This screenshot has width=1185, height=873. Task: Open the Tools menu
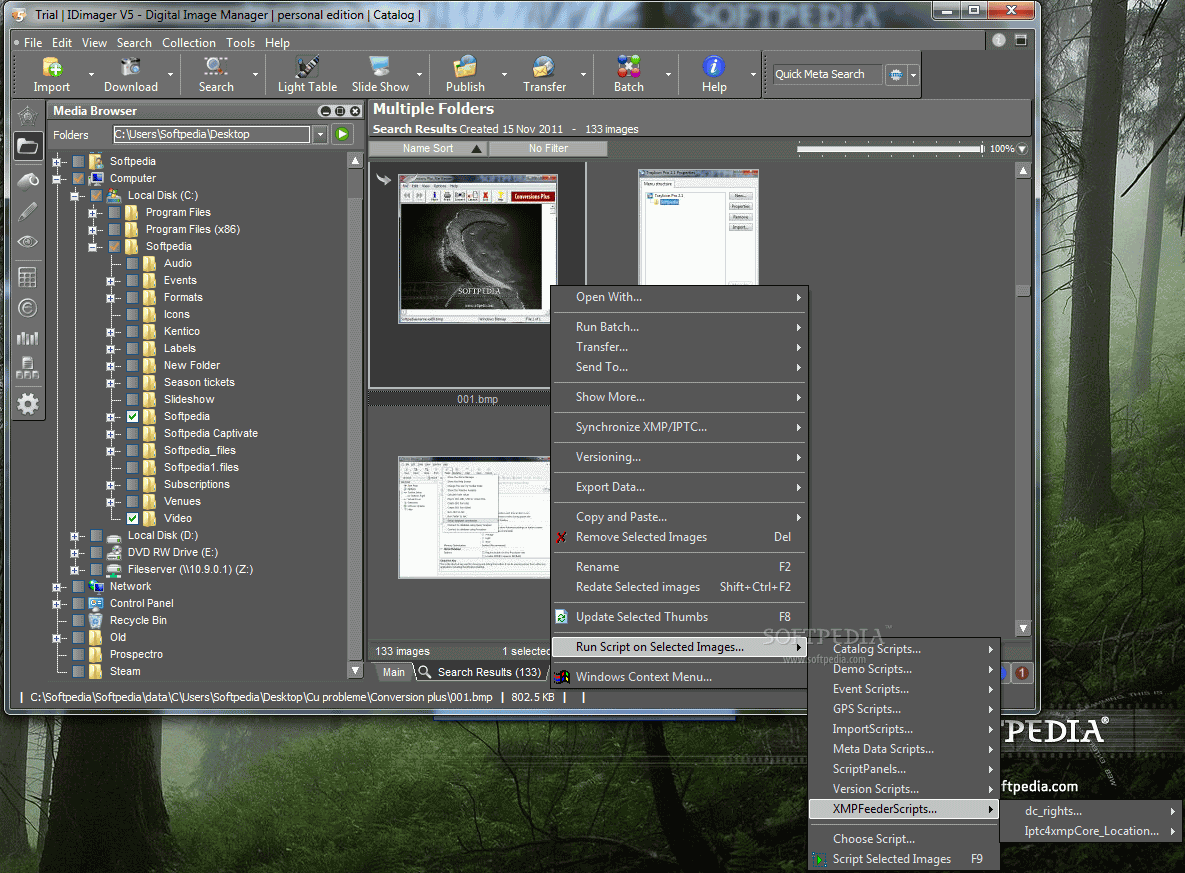[240, 43]
